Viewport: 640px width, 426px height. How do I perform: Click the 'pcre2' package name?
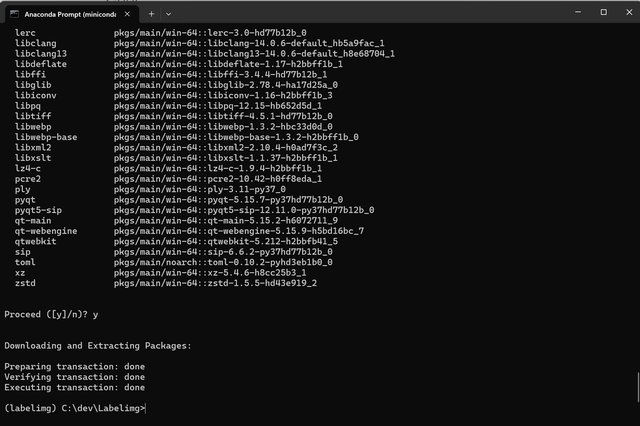(28, 179)
